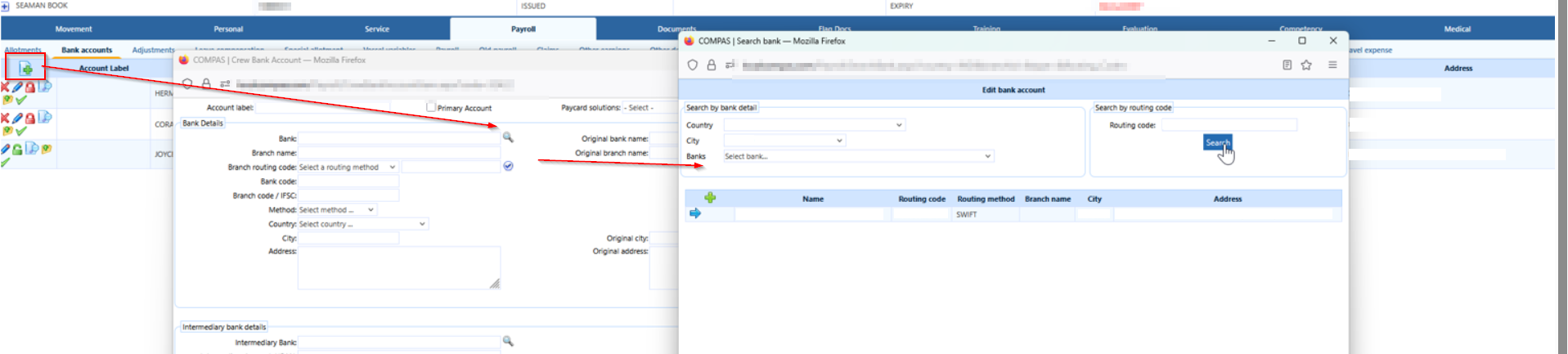Click the Bank code input field

(348, 181)
